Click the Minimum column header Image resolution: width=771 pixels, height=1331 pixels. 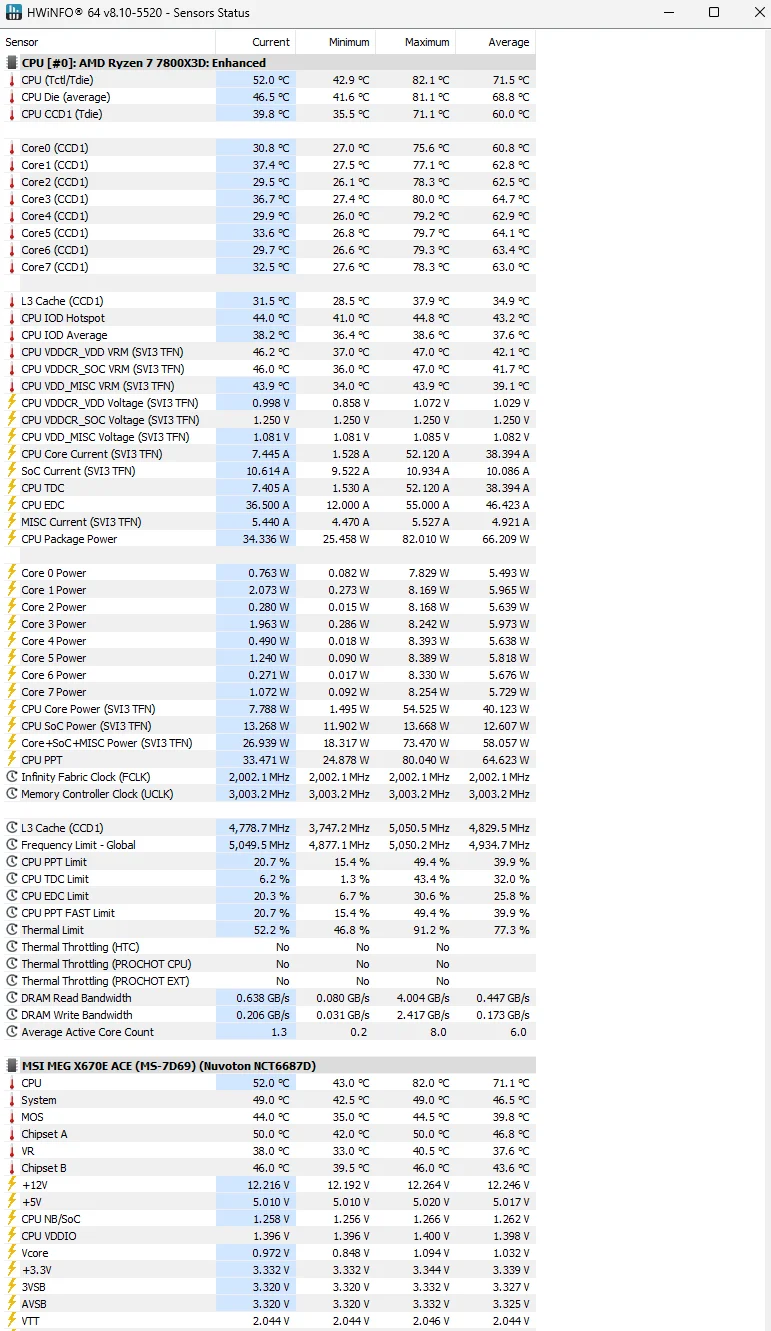click(336, 42)
